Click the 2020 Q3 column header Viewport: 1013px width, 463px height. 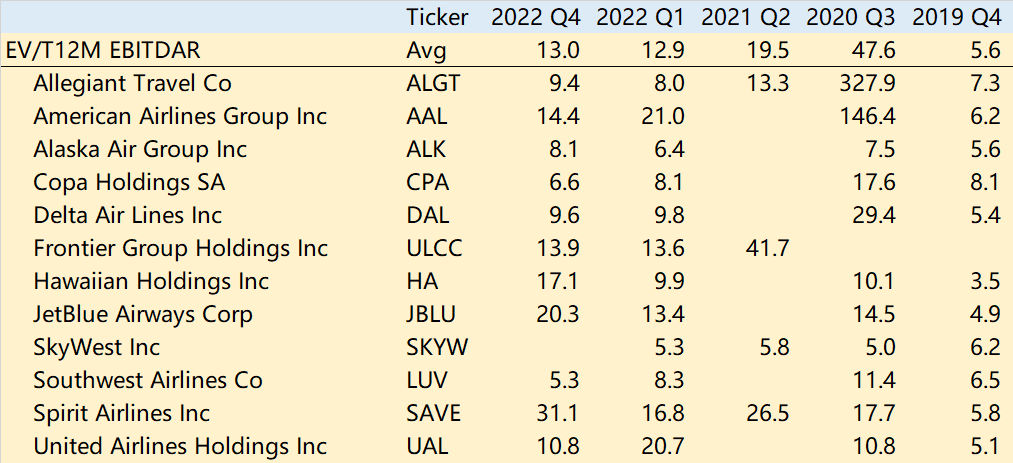850,16
